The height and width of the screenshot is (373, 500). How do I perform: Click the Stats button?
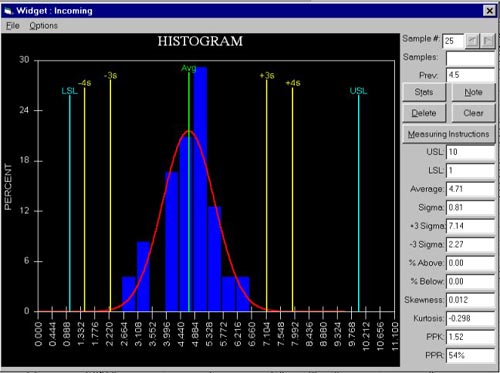tap(424, 92)
